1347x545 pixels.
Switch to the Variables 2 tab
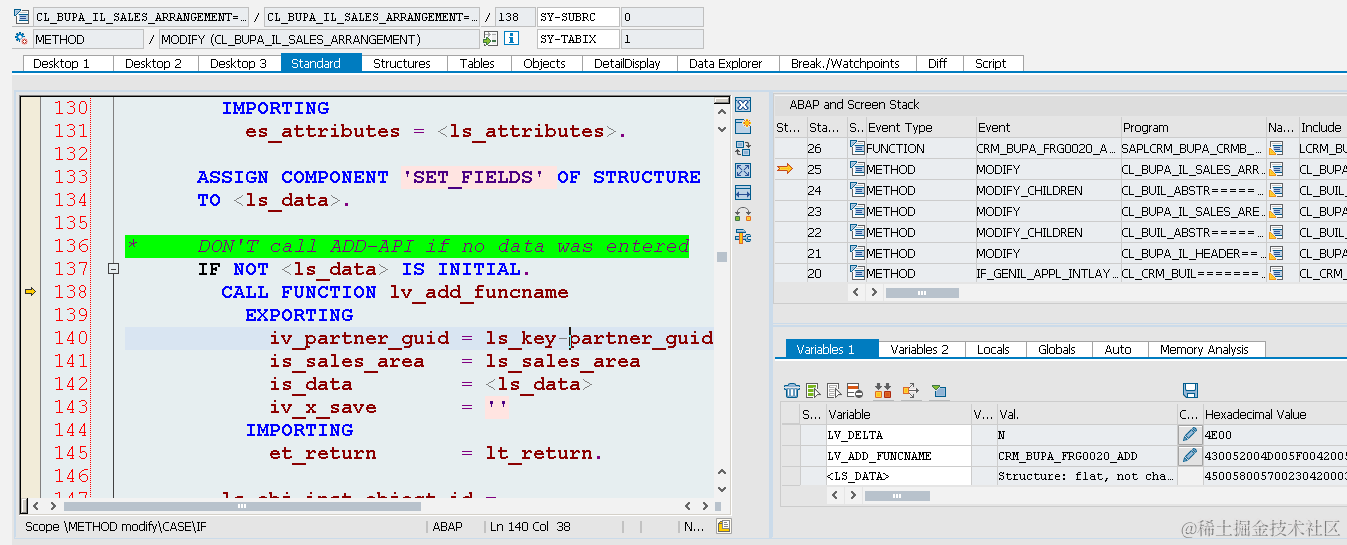pos(920,349)
